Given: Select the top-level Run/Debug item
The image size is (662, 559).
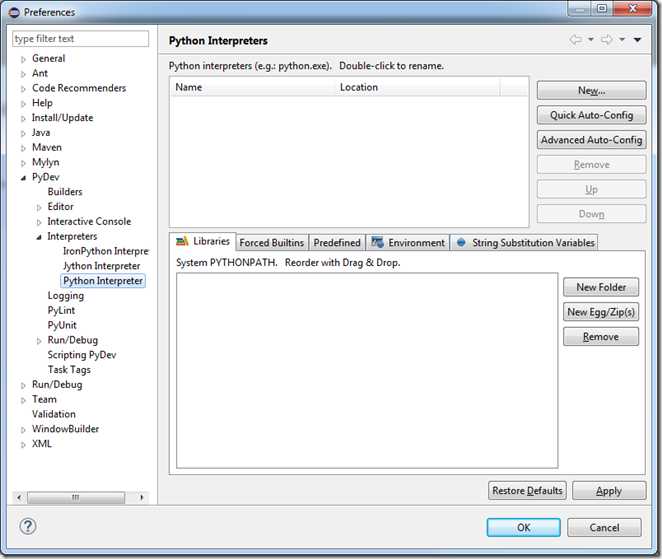Looking at the screenshot, I should [x=57, y=385].
